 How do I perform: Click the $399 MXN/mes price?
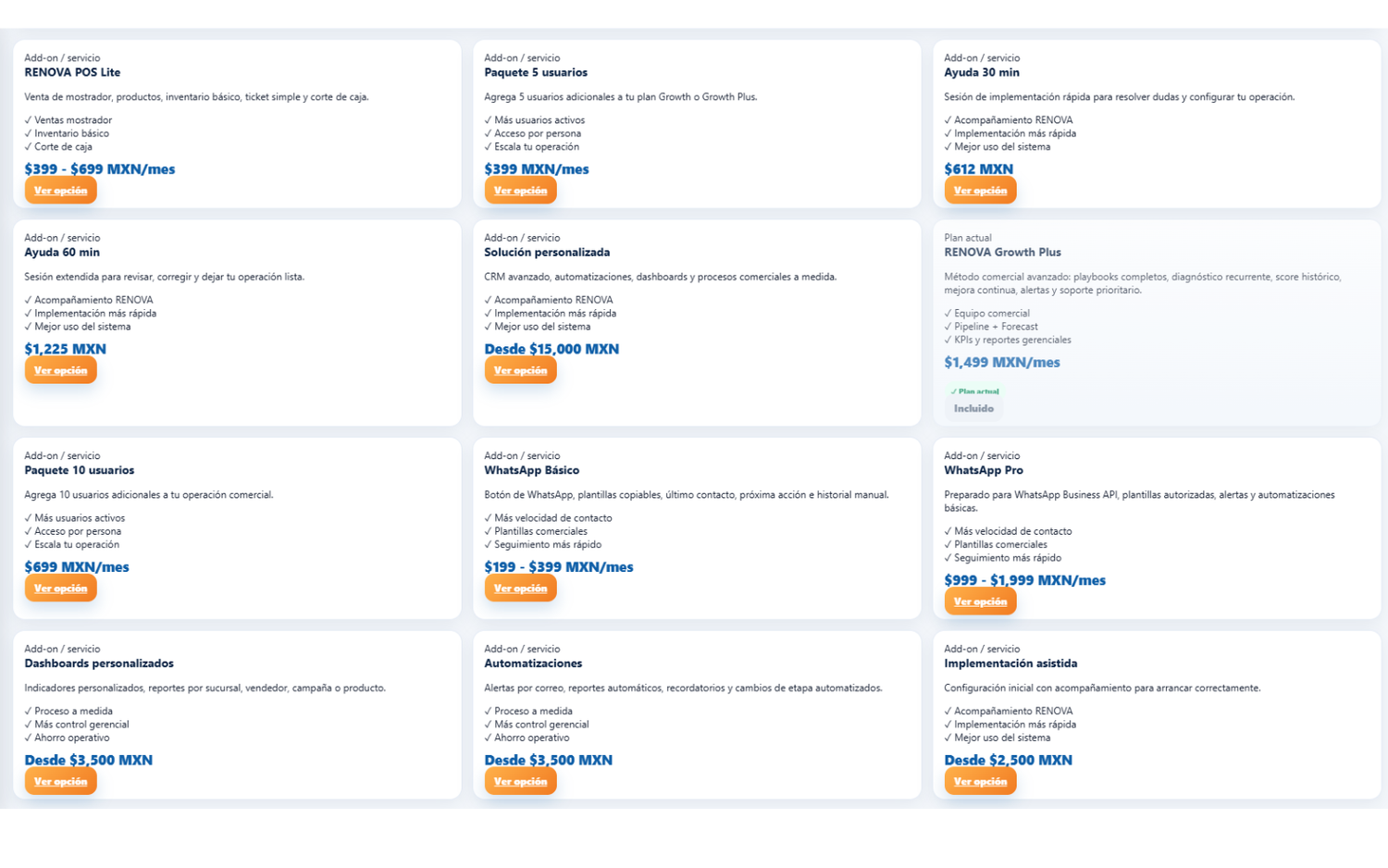pos(537,169)
